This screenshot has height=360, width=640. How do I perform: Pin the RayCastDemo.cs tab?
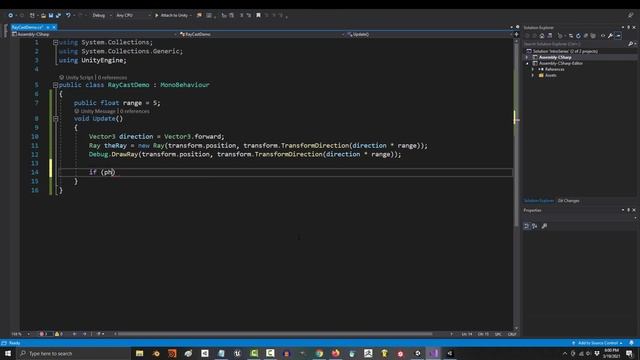[x=48, y=27]
